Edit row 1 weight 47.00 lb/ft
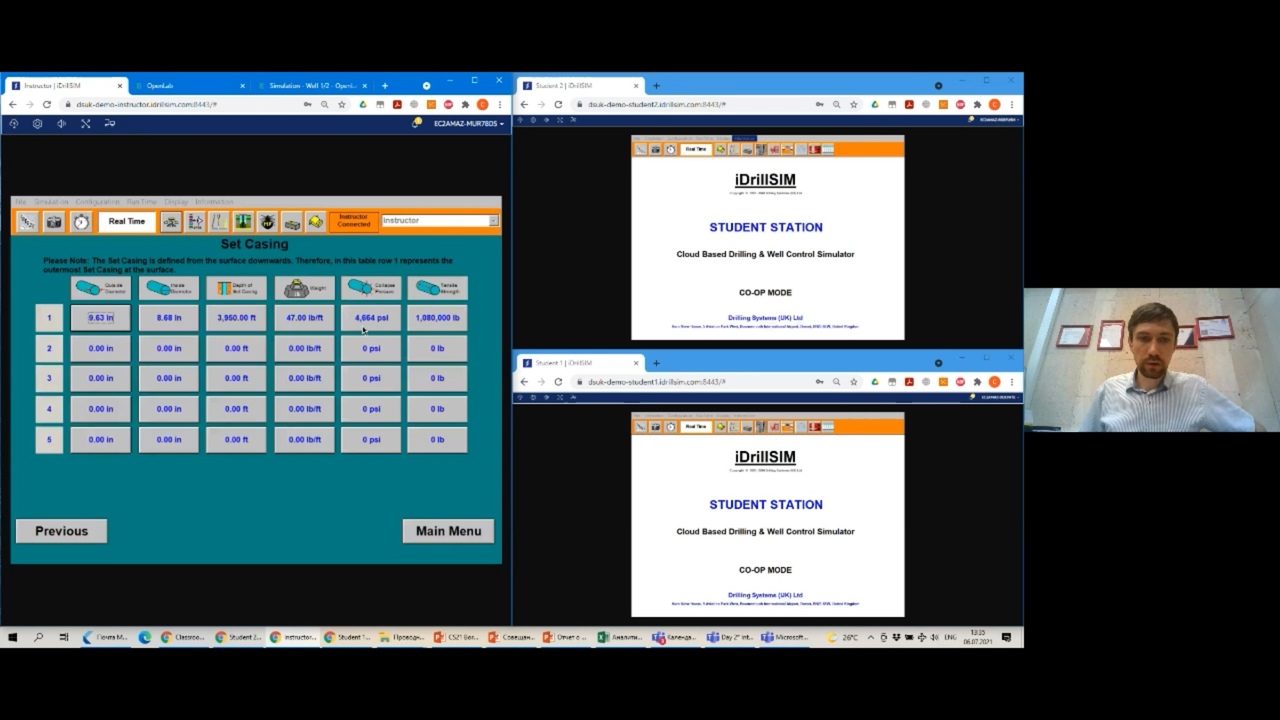The height and width of the screenshot is (720, 1280). (x=304, y=318)
